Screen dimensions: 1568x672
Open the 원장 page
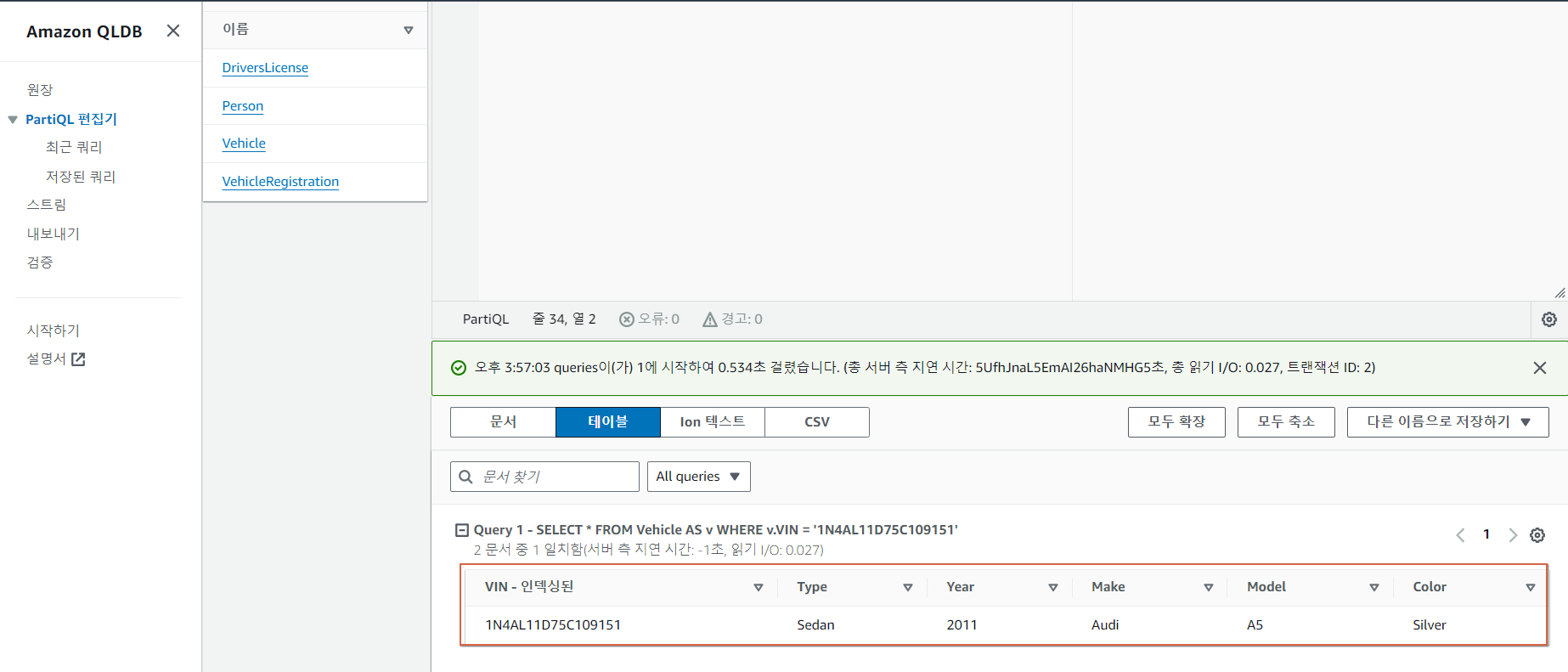click(40, 89)
